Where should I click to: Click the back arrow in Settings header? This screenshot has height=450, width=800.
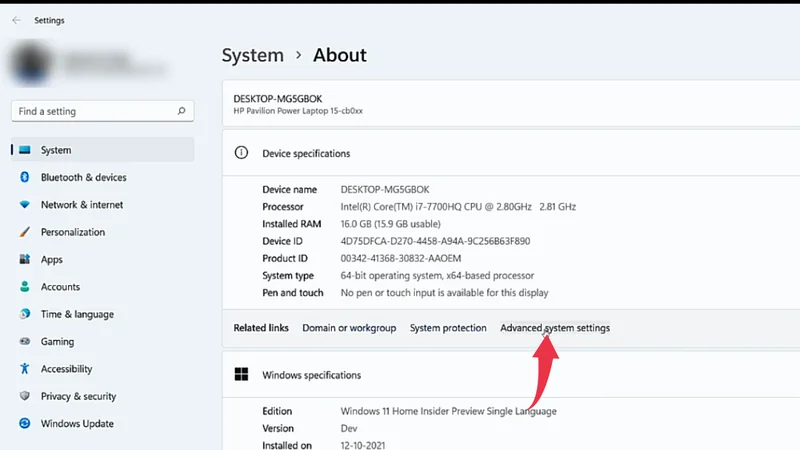pos(16,19)
